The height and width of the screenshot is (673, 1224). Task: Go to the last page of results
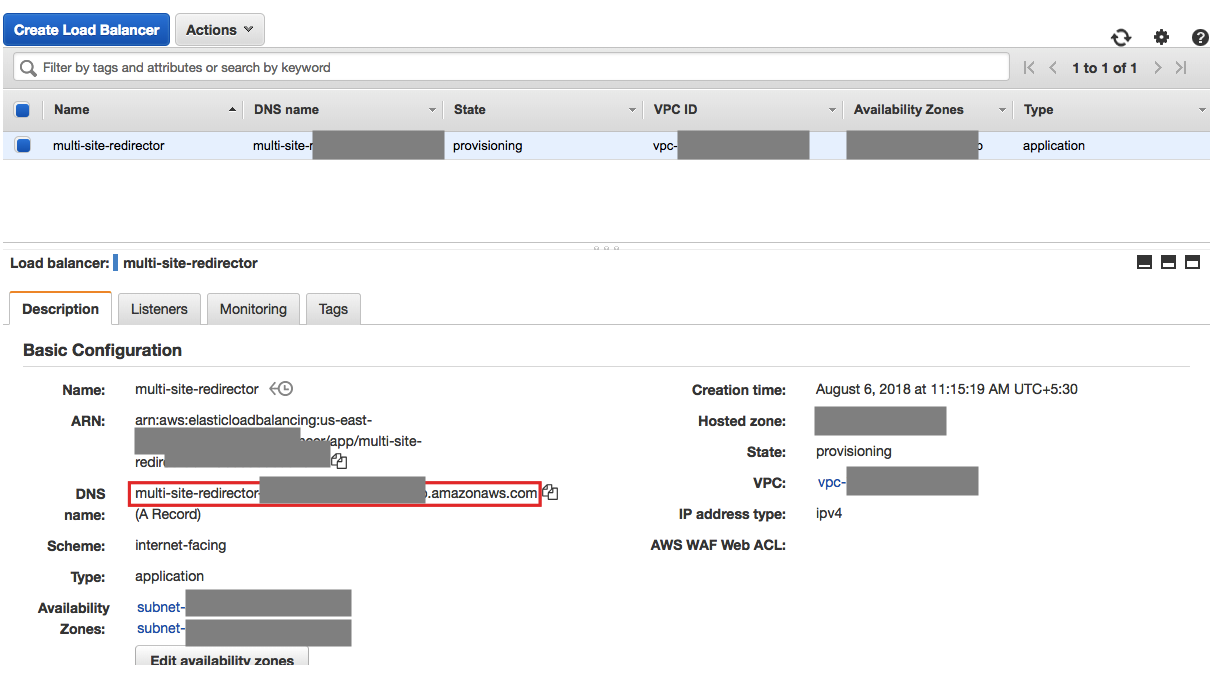[1181, 68]
